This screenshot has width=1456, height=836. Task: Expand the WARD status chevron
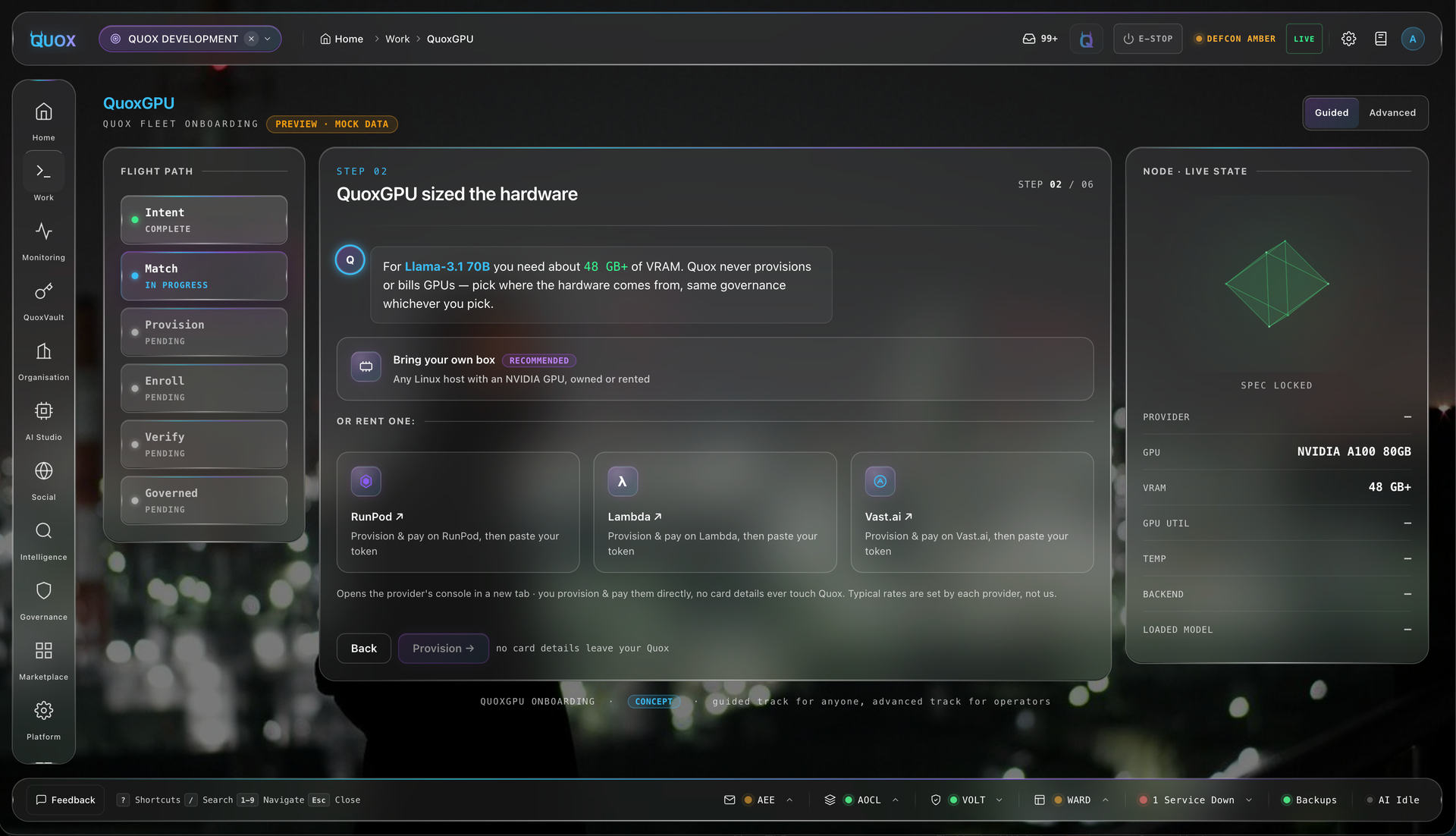coord(1105,800)
